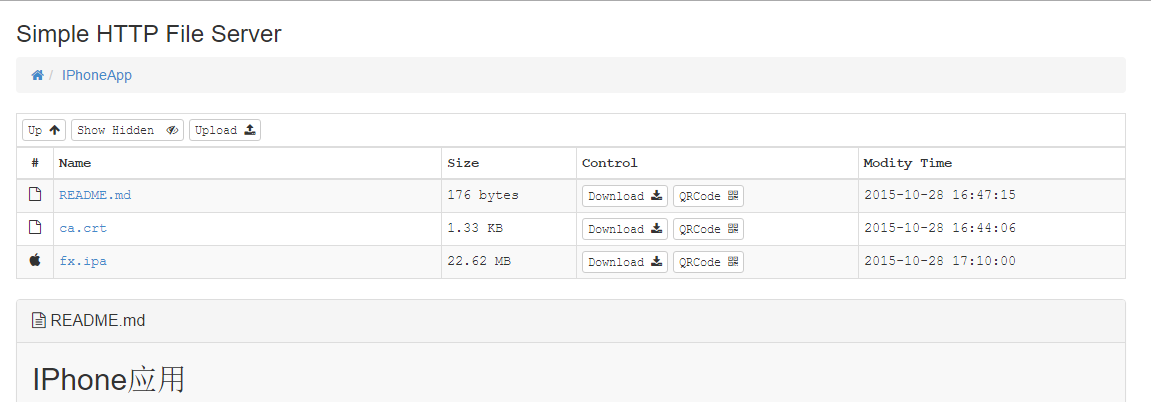Viewport: 1151px width, 402px height.
Task: Click the home icon in breadcrumb
Action: (x=37, y=75)
